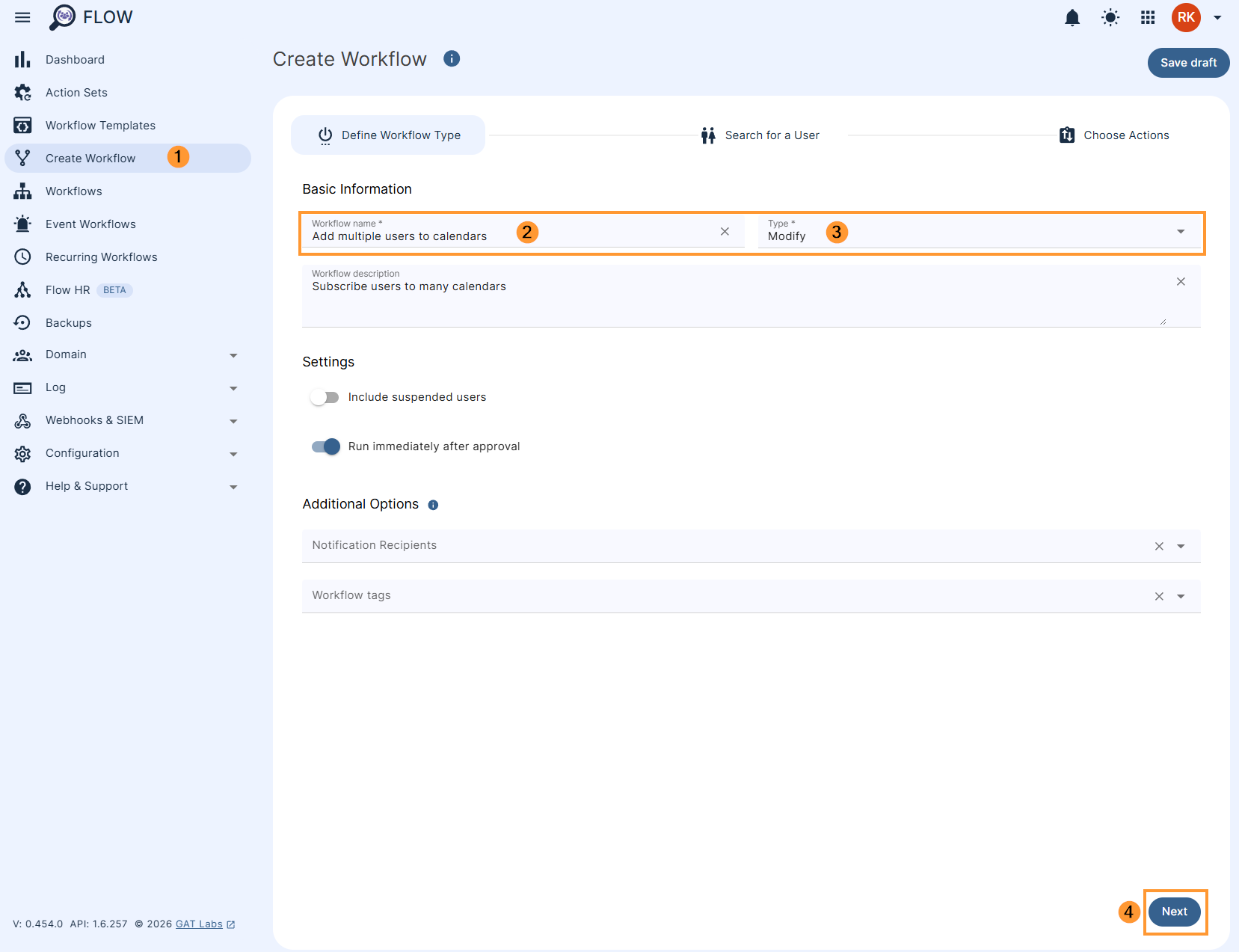The width and height of the screenshot is (1239, 952).
Task: Click the Backups restore icon
Action: [x=22, y=322]
